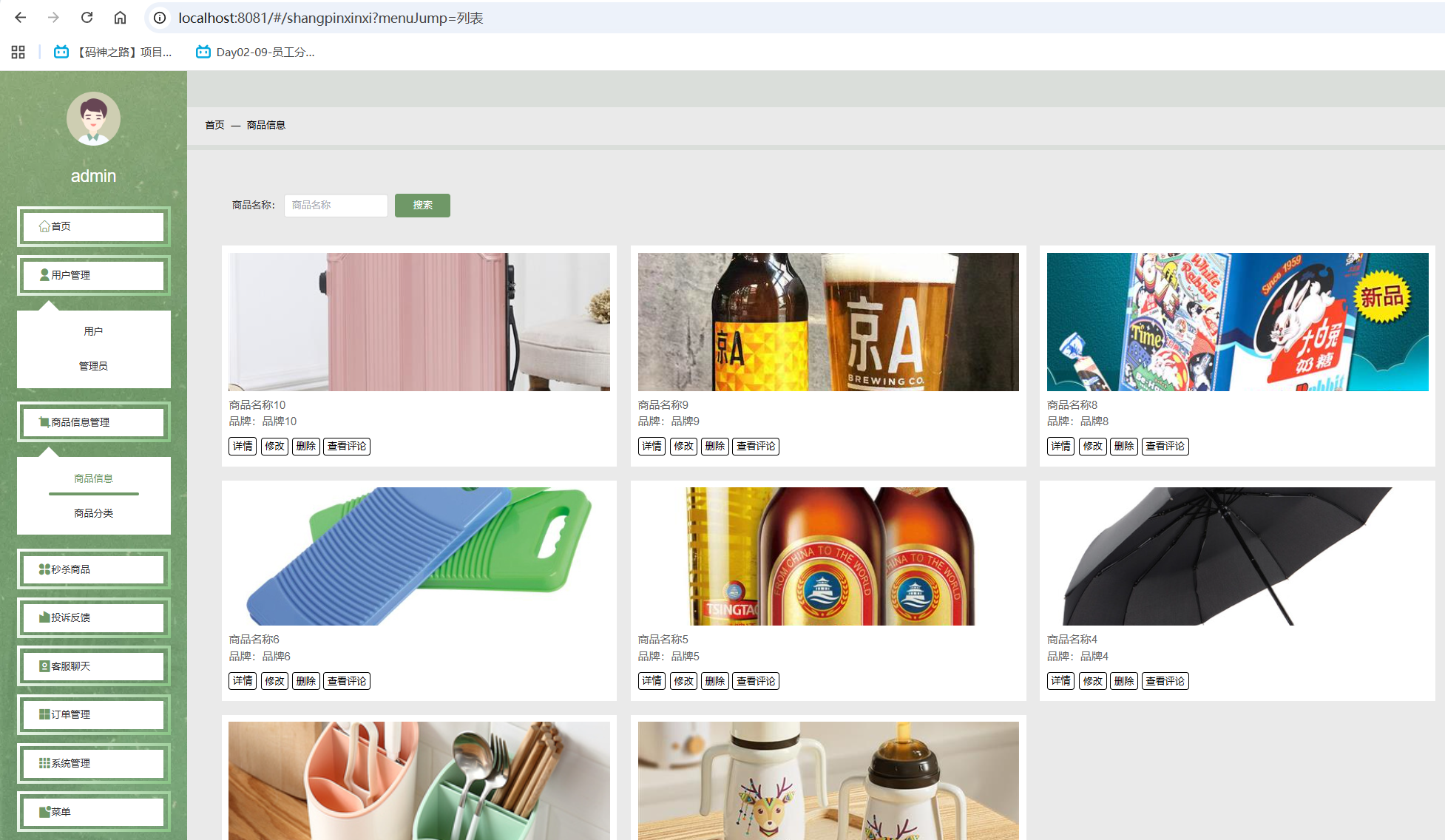The width and height of the screenshot is (1445, 840).
Task: Click the 商品名称 search input field
Action: tap(336, 206)
